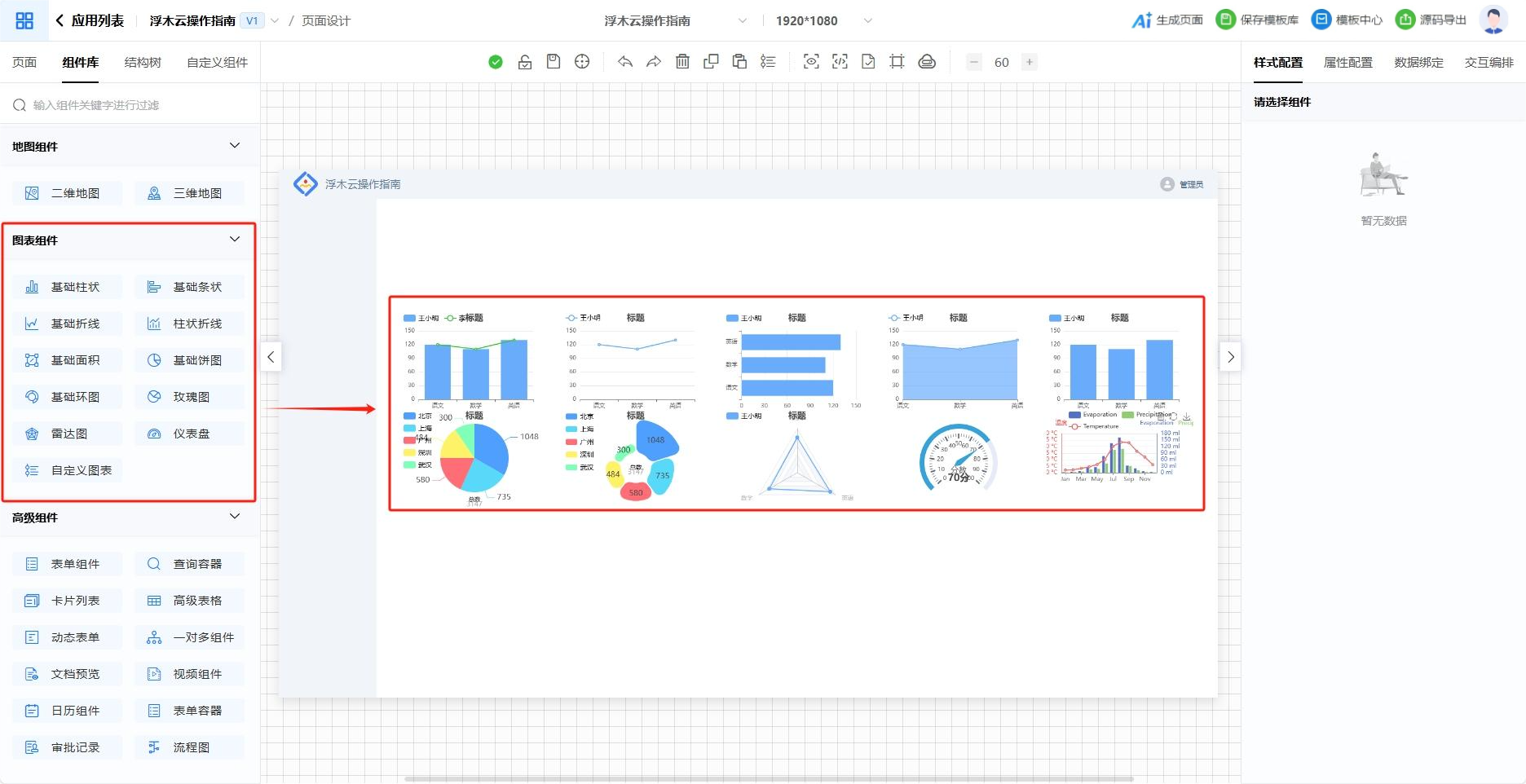
Task: Collapse the left panel with arrow handle
Action: [x=271, y=357]
